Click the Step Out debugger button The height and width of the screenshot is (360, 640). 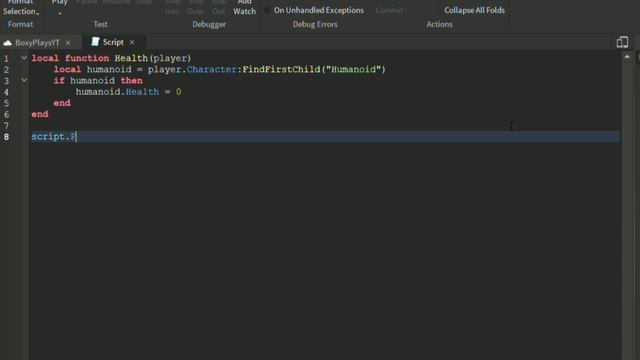click(x=219, y=7)
